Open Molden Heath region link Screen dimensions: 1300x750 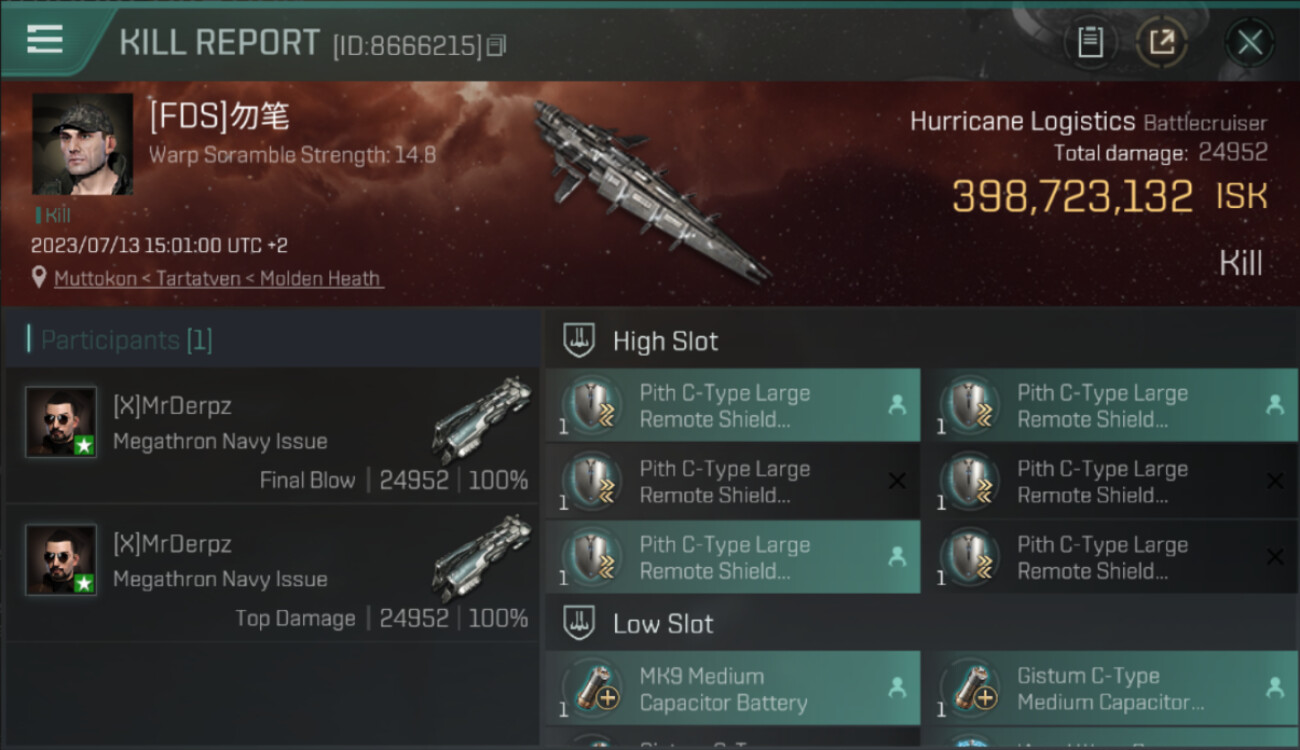[320, 279]
